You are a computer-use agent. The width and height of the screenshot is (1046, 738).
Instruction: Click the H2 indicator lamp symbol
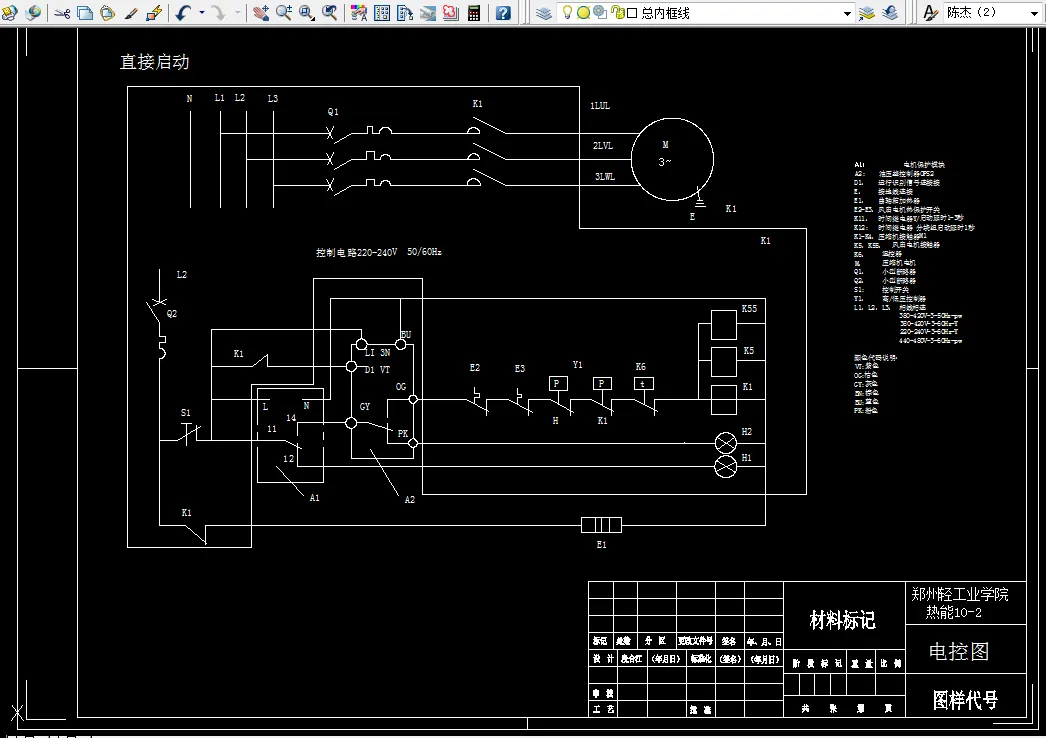coord(726,443)
